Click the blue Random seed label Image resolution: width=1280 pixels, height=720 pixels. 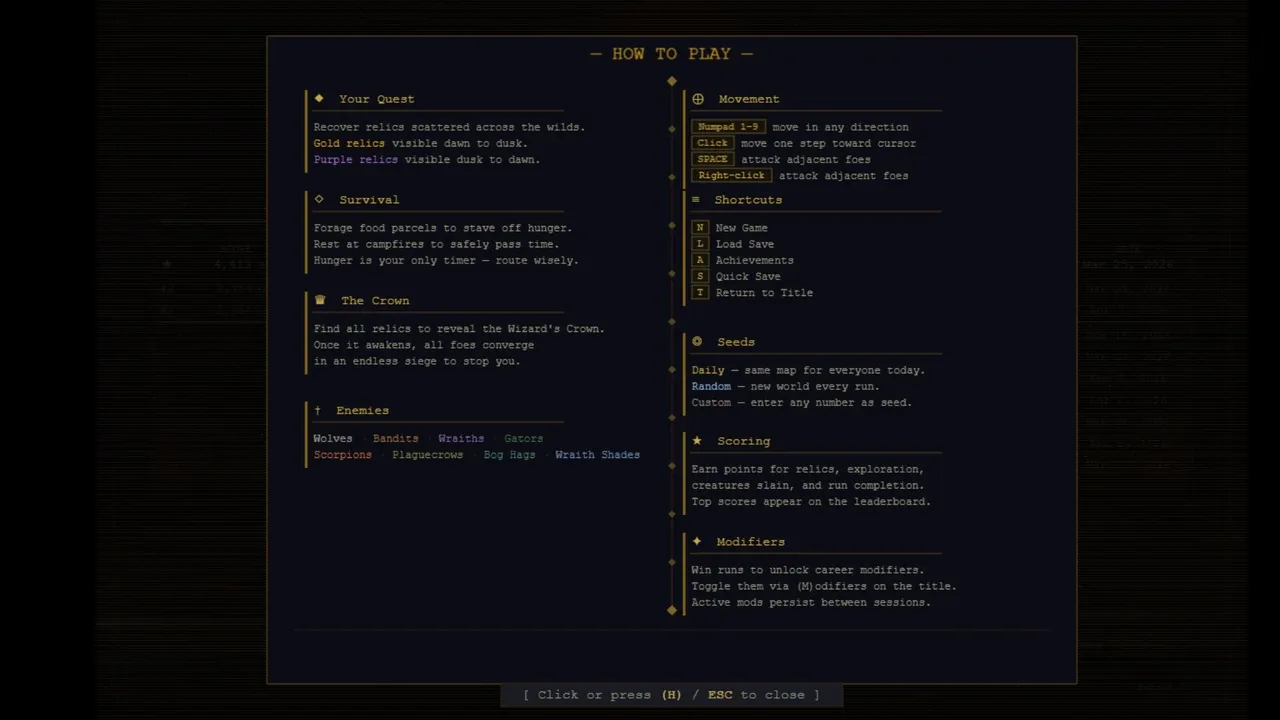pyautogui.click(x=711, y=386)
